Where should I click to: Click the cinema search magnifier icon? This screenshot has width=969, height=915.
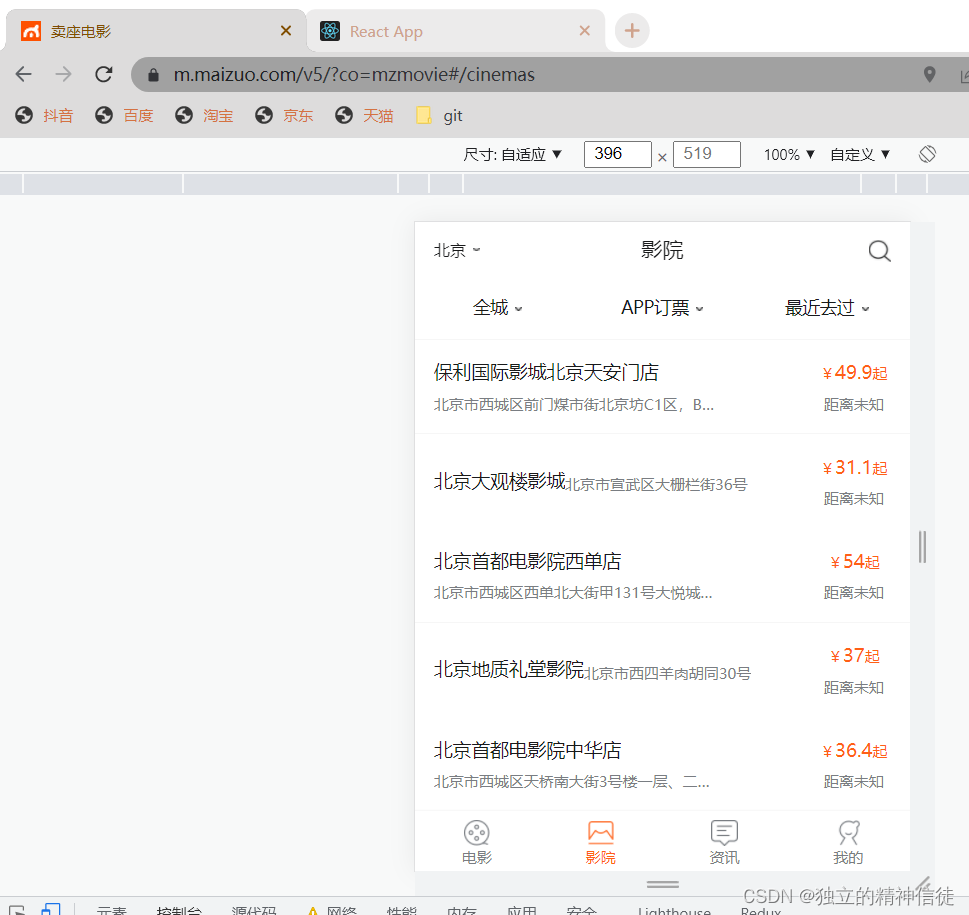879,251
